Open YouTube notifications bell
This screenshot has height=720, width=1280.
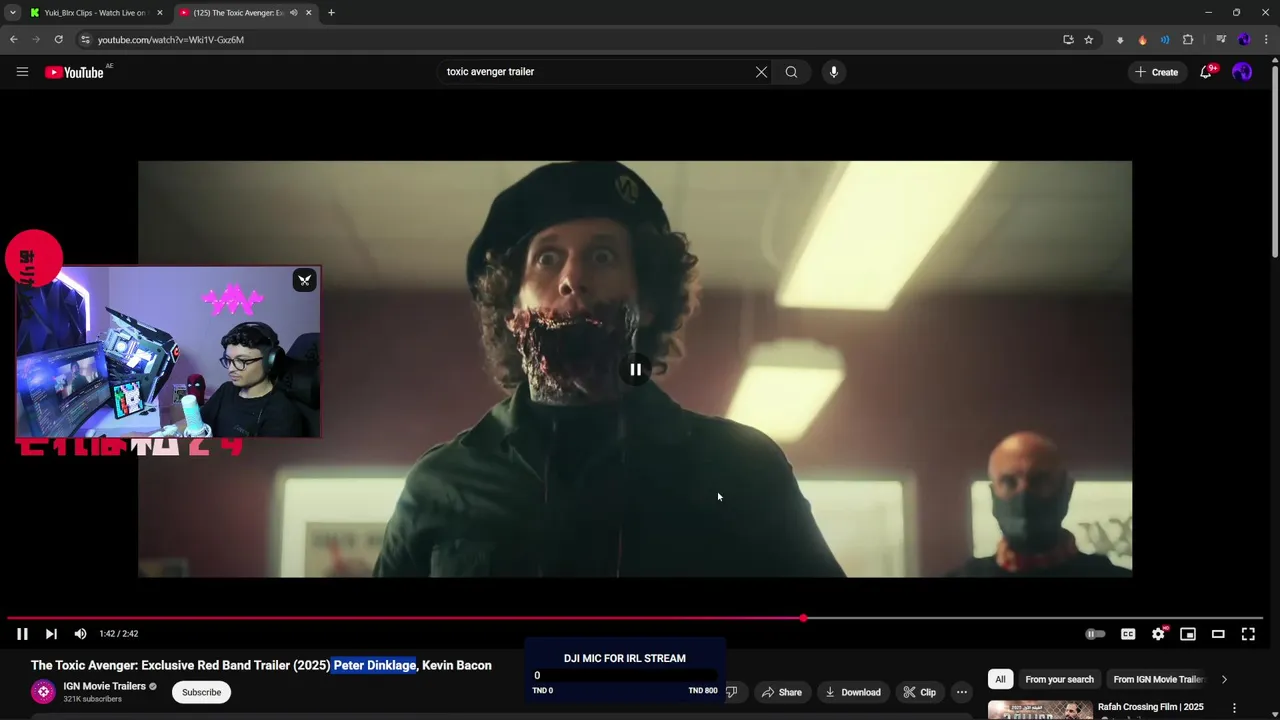point(1206,72)
